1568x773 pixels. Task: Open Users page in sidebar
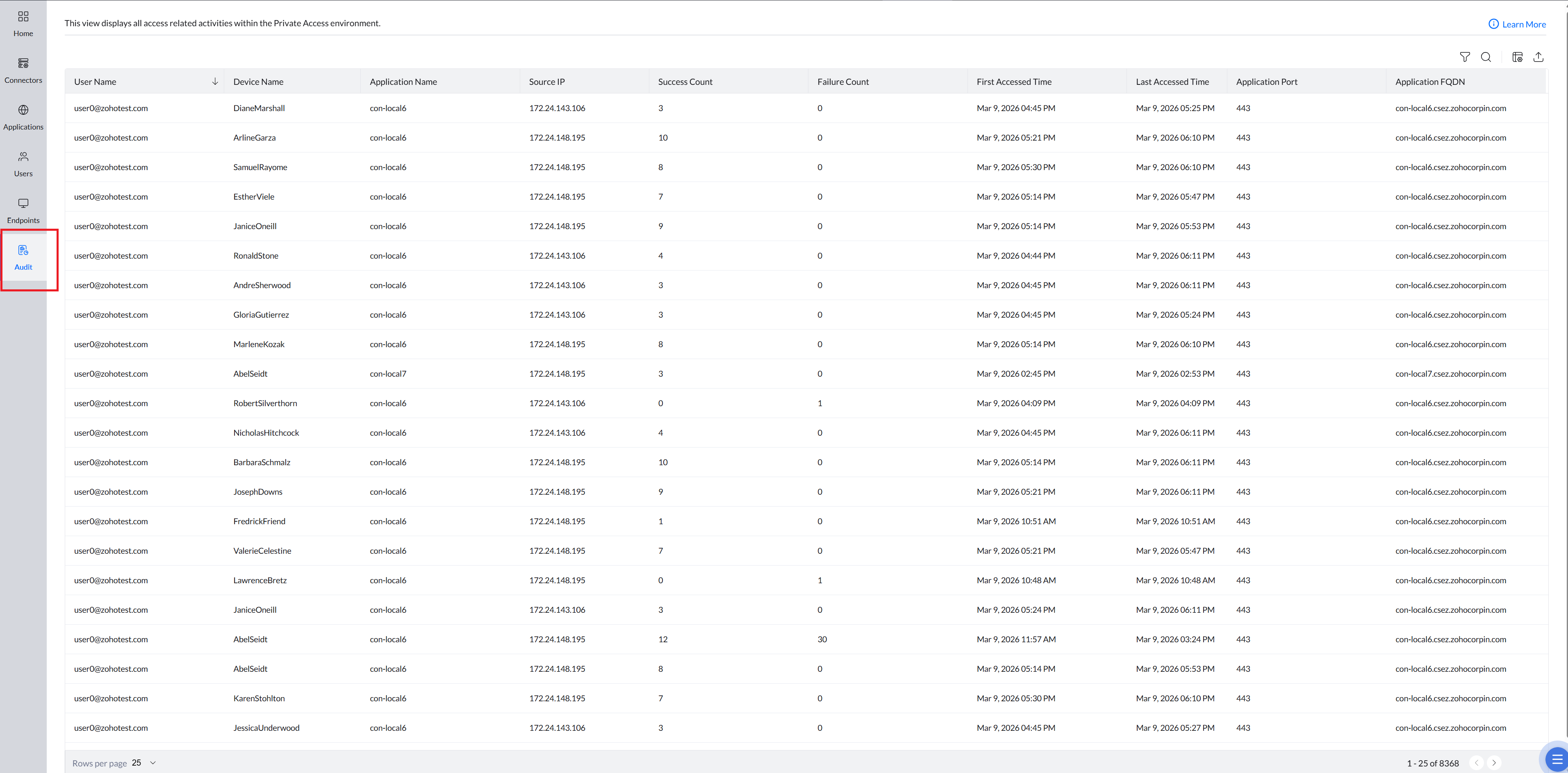click(23, 164)
